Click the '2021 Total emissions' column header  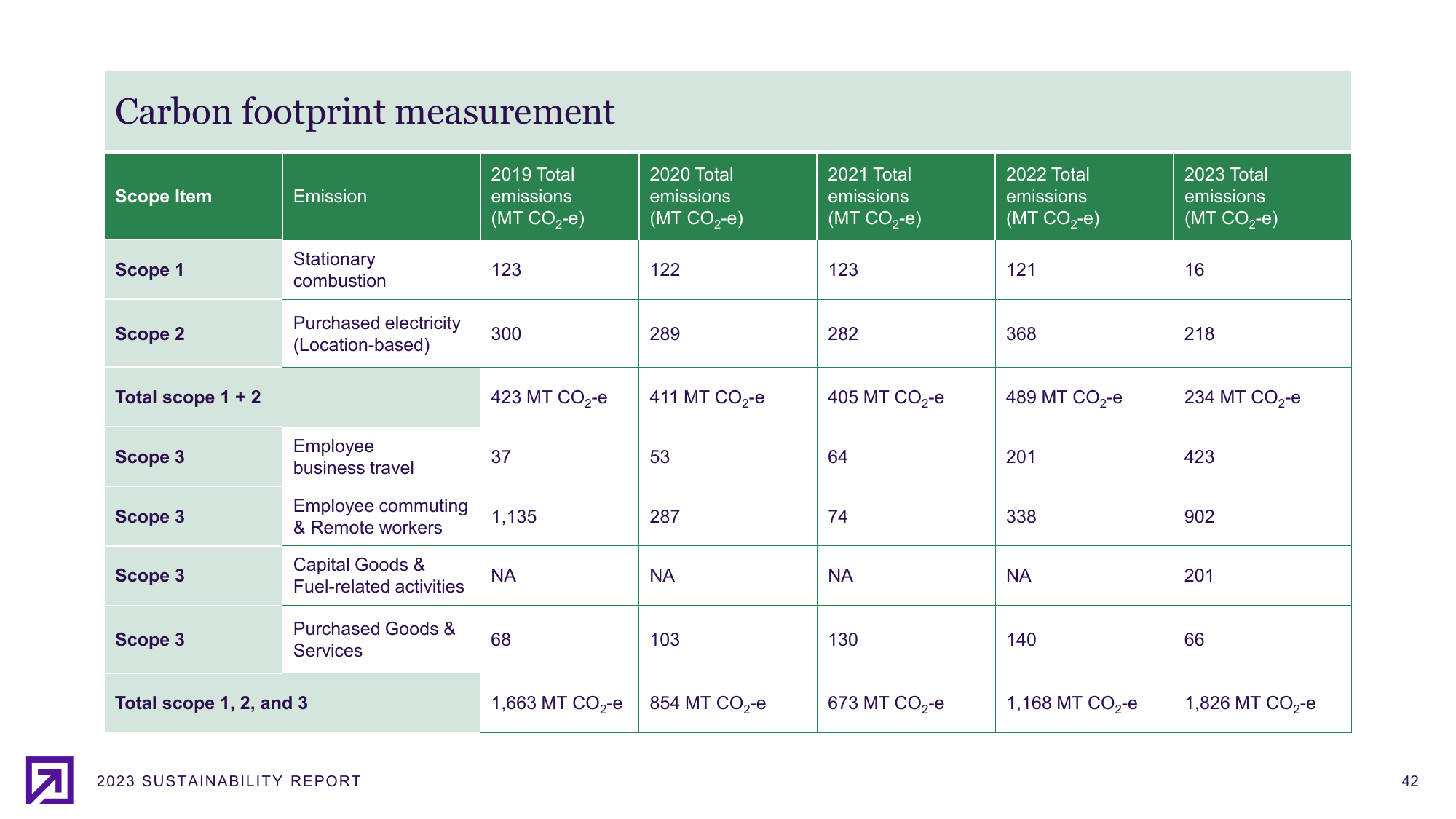[906, 197]
